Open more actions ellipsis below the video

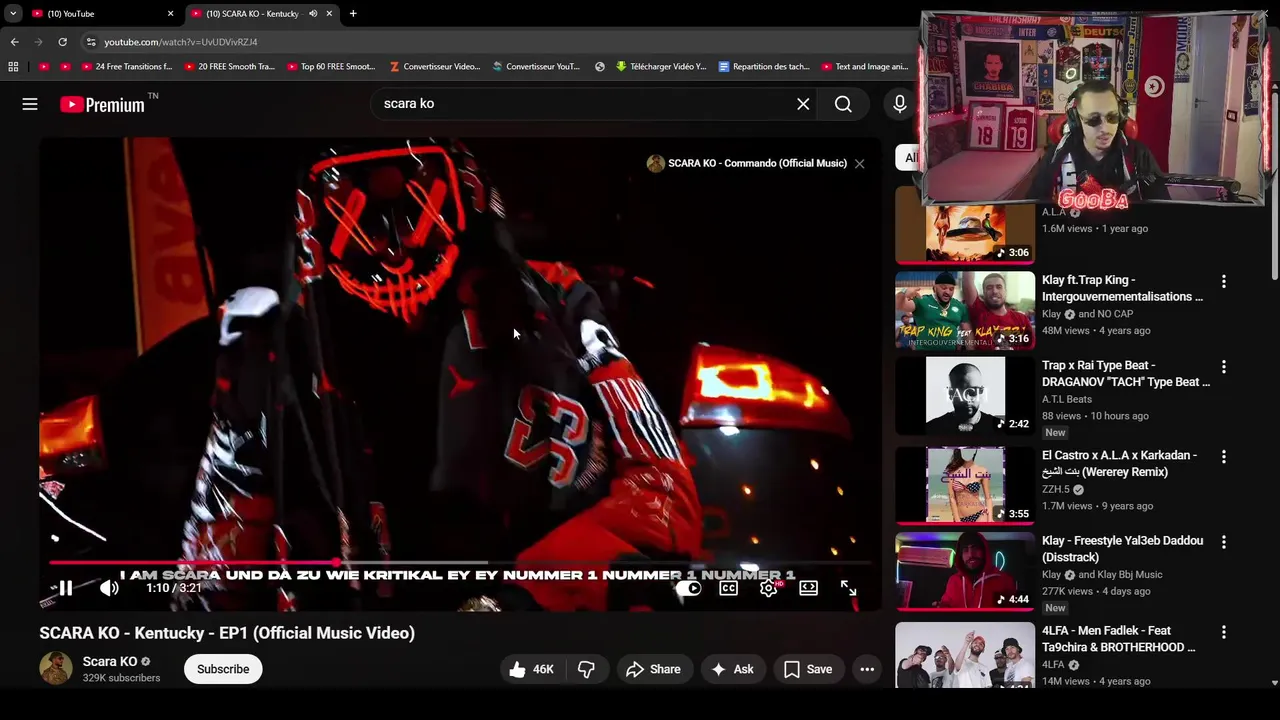(867, 669)
